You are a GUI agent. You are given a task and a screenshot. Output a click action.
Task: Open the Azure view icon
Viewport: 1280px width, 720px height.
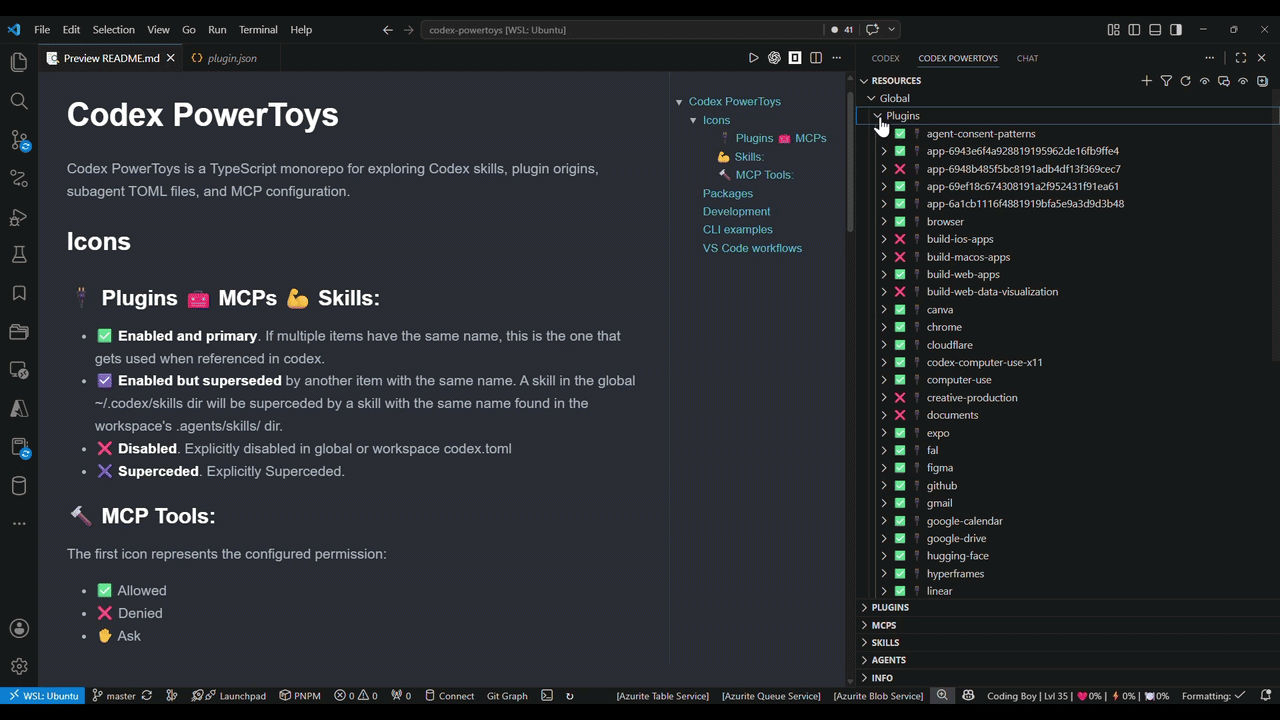click(18, 408)
